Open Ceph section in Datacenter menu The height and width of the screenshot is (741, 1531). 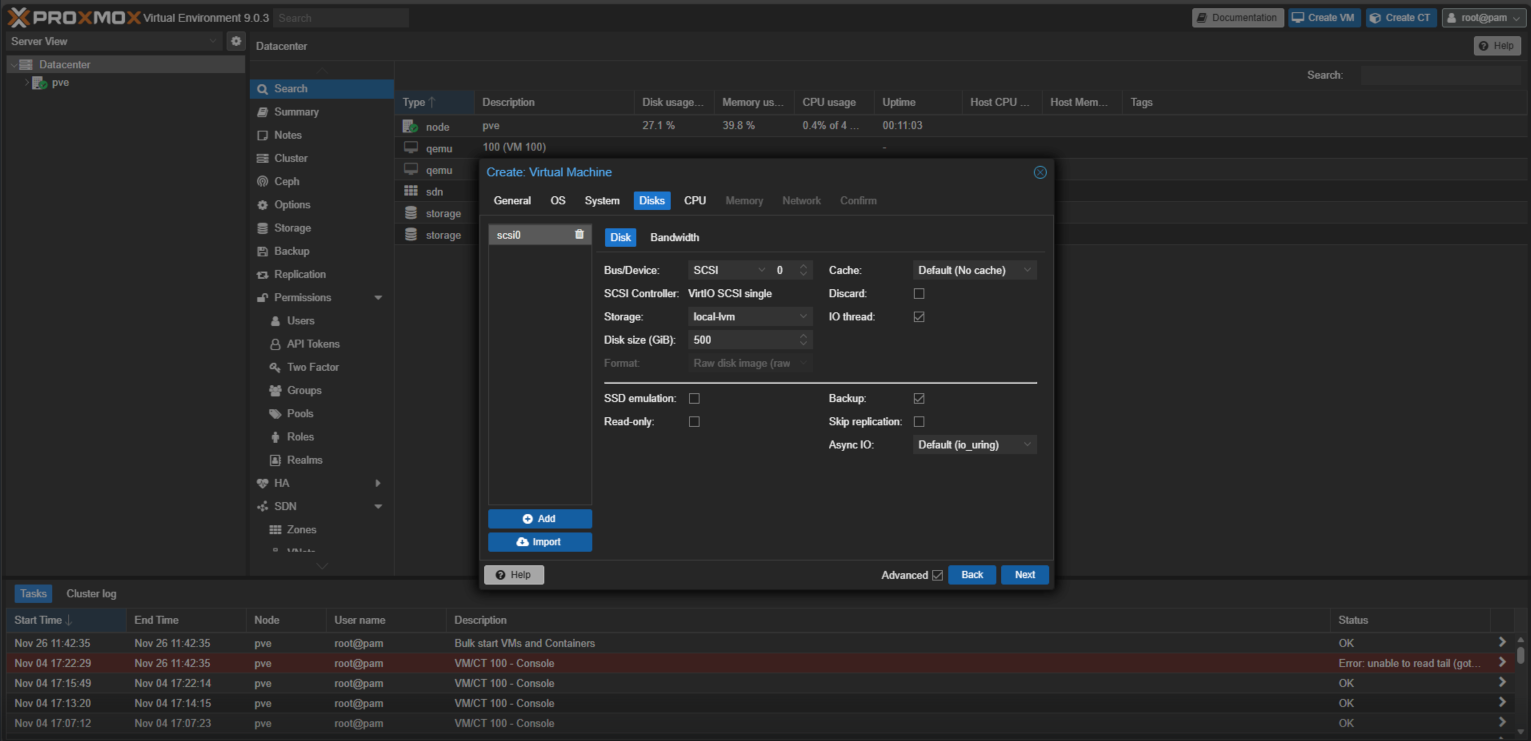[x=286, y=181]
